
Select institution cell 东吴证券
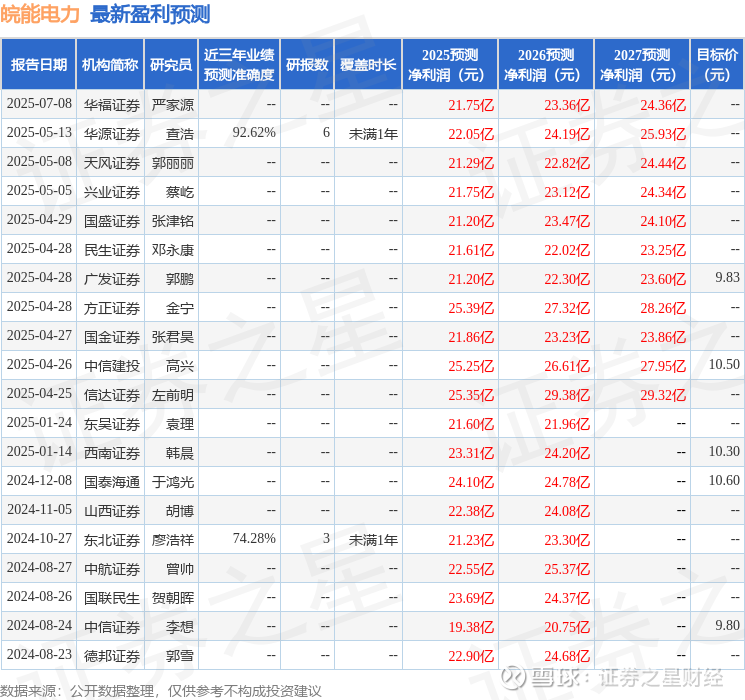coord(112,424)
